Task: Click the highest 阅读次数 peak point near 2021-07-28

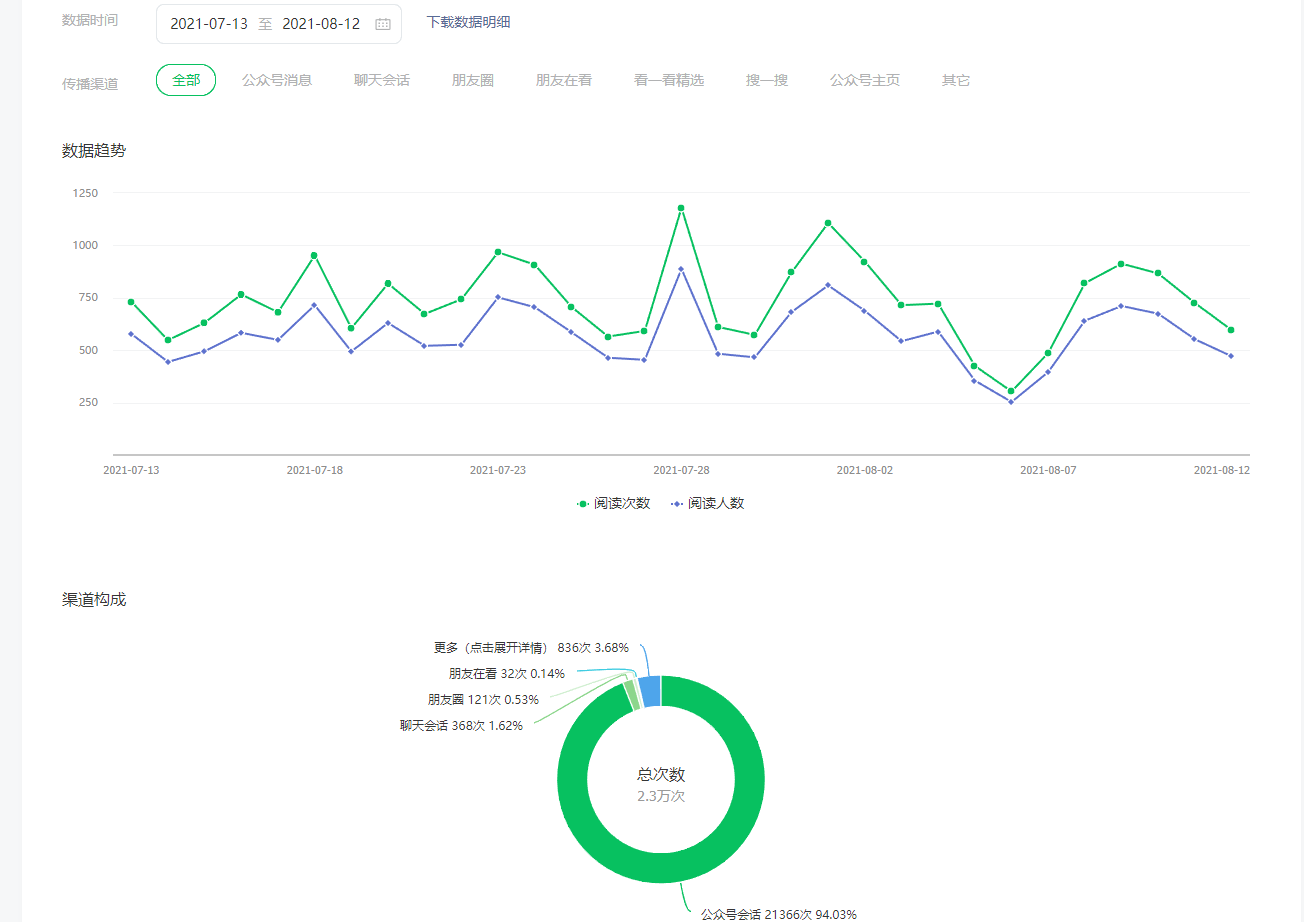Action: point(681,208)
